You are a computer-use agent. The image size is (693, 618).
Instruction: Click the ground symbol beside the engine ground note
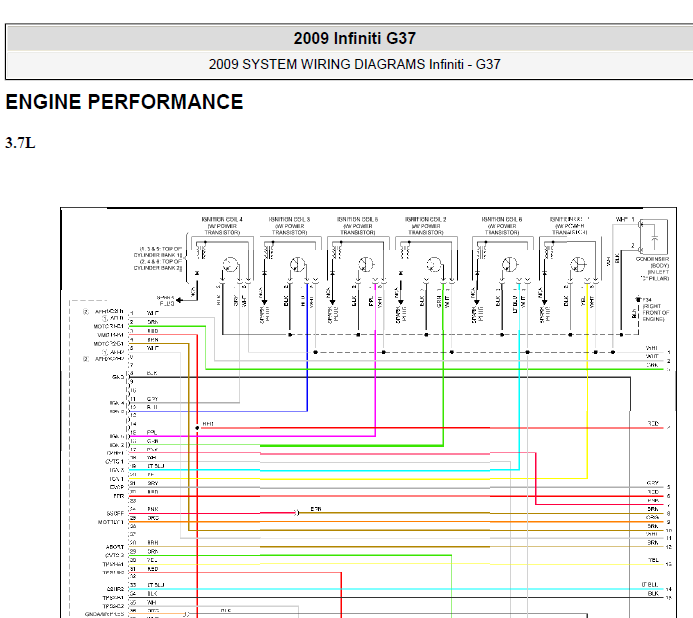click(x=638, y=299)
